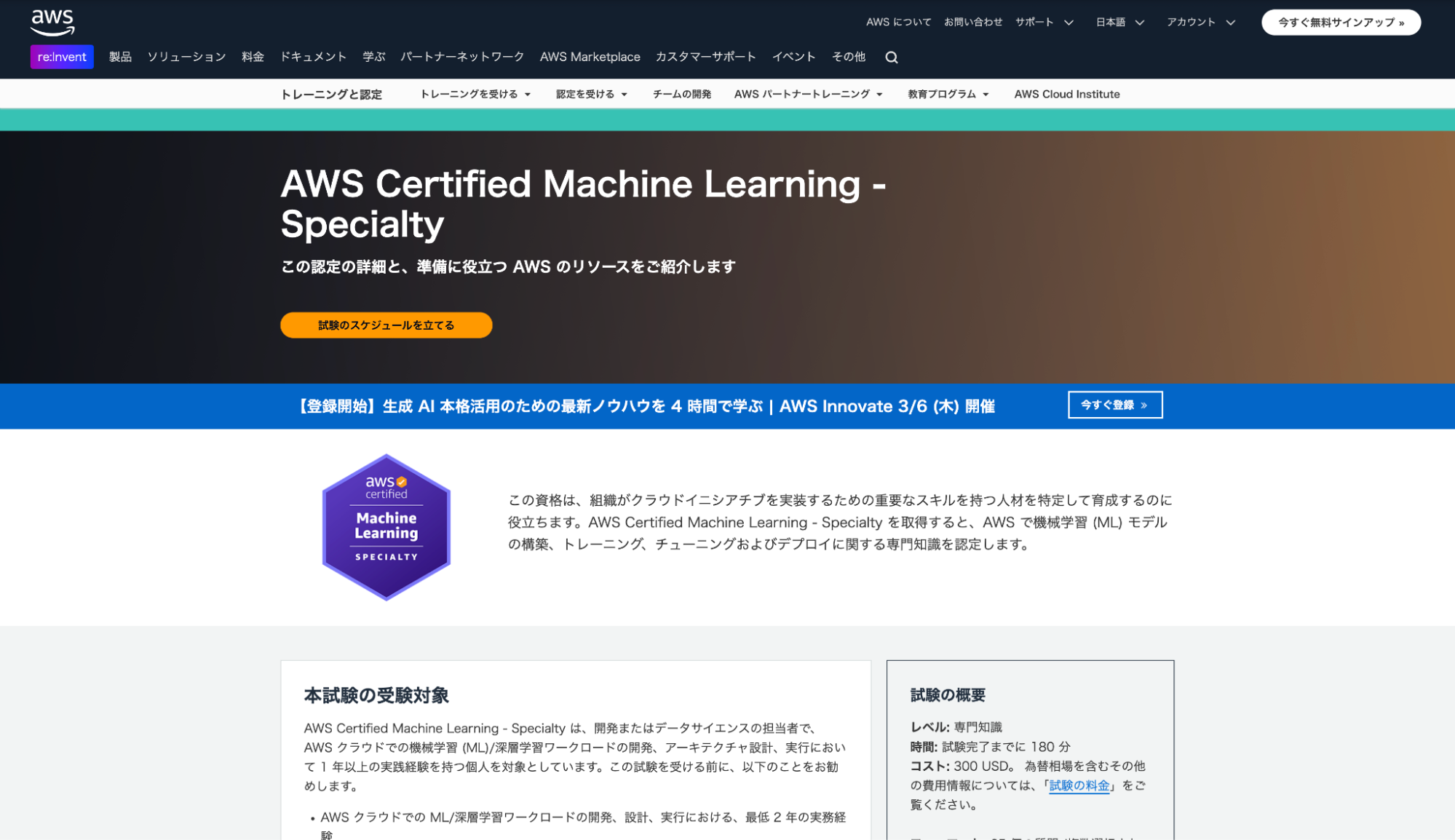Open the re:Invent purple button

tap(62, 57)
